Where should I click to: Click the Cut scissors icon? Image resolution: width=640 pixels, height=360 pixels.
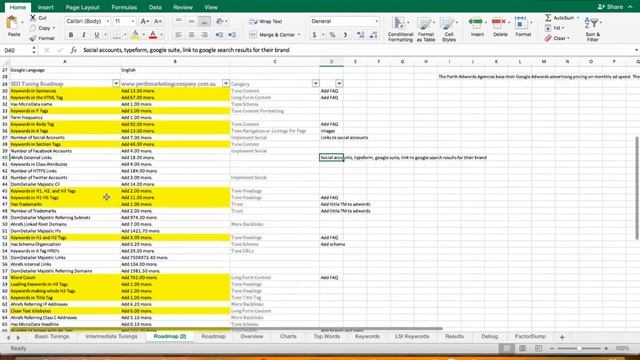(33, 18)
